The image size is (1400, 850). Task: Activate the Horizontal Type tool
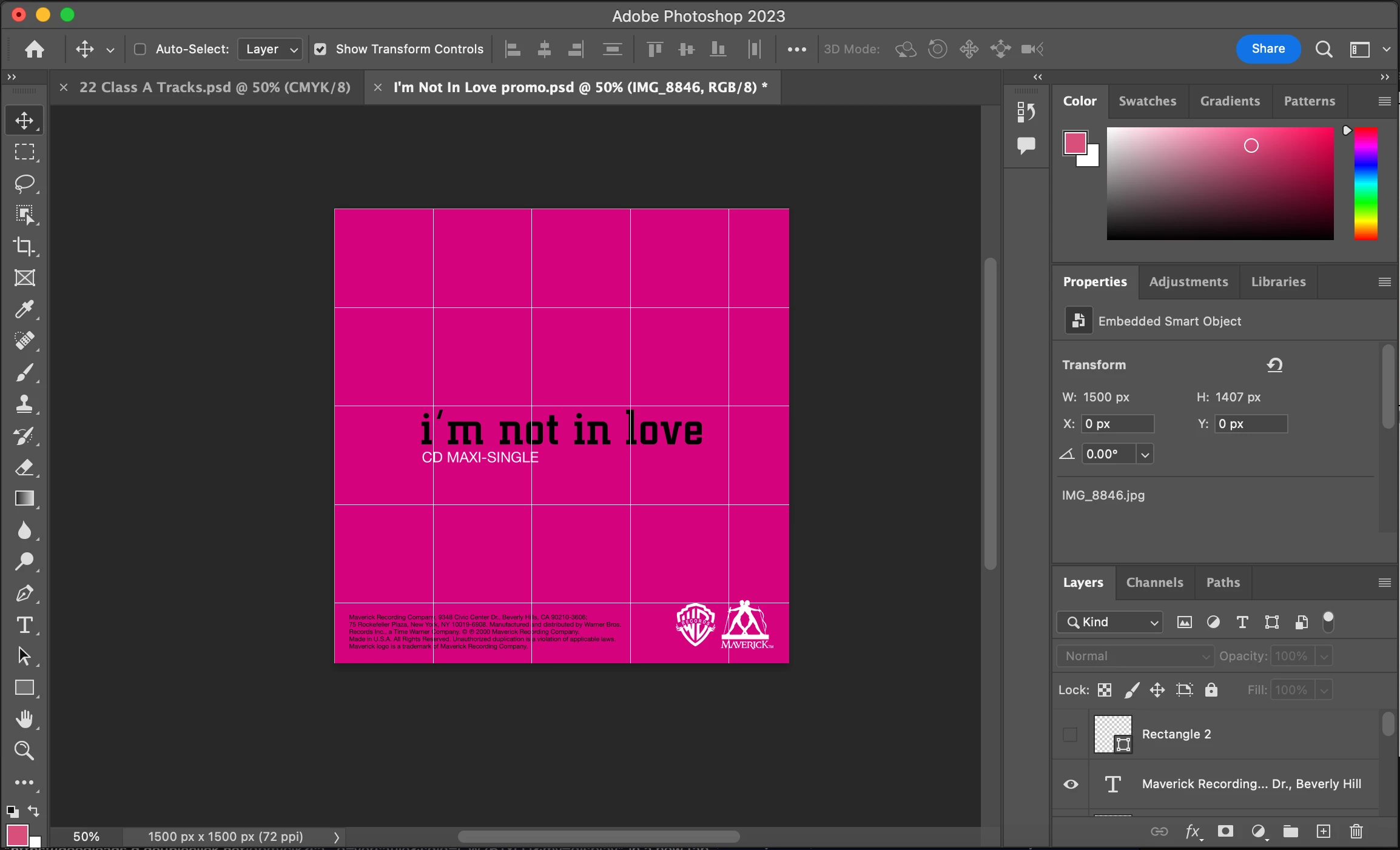[x=24, y=624]
